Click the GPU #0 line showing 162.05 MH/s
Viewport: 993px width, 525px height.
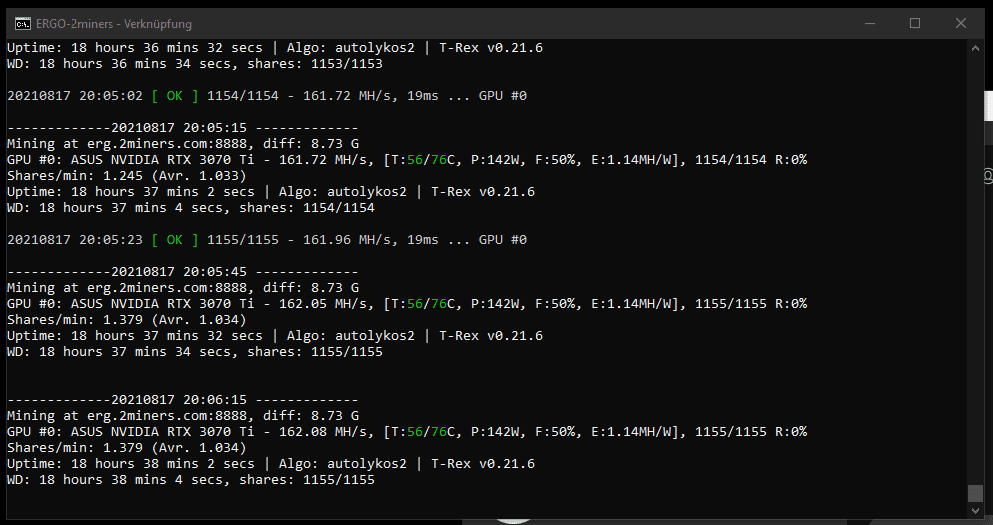pyautogui.click(x=407, y=303)
